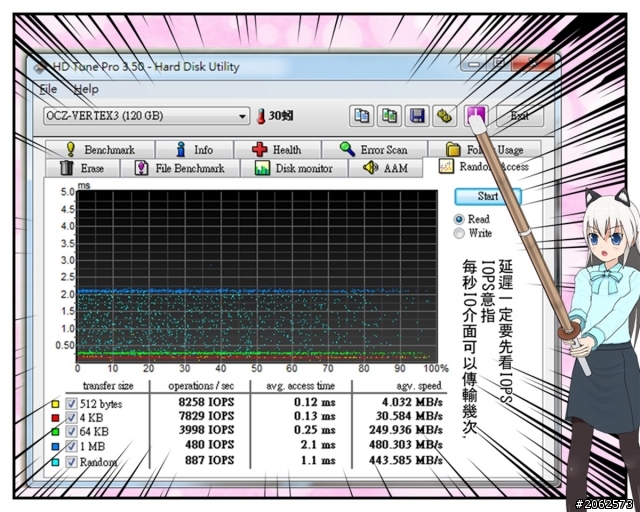Click the 0.12 ms access time
The width and height of the screenshot is (640, 512).
click(315, 402)
